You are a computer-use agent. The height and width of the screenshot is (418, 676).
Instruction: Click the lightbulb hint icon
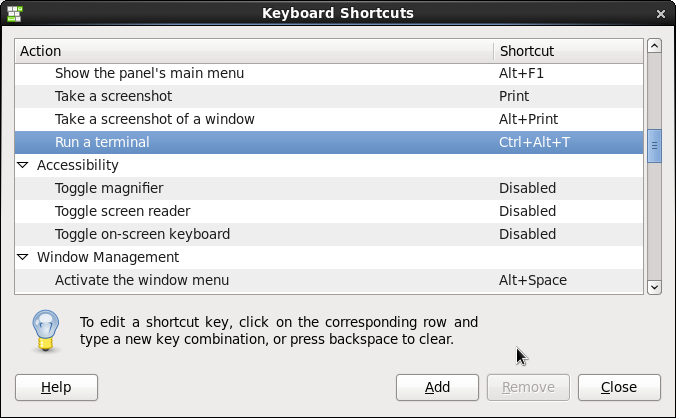pyautogui.click(x=44, y=331)
